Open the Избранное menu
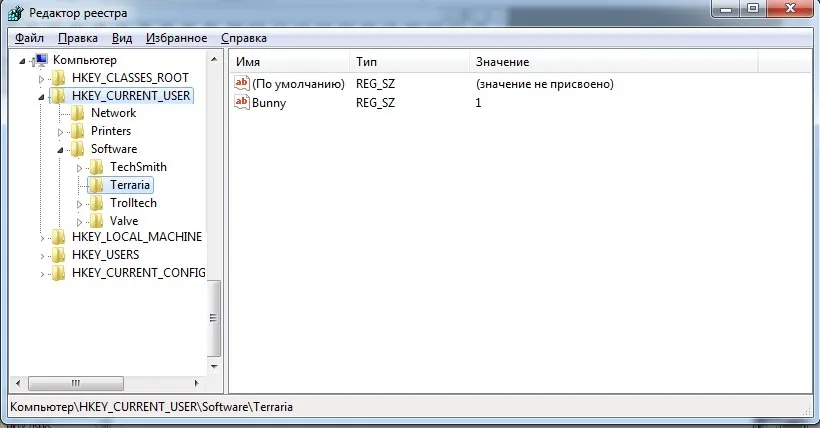The image size is (820, 428). [175, 38]
